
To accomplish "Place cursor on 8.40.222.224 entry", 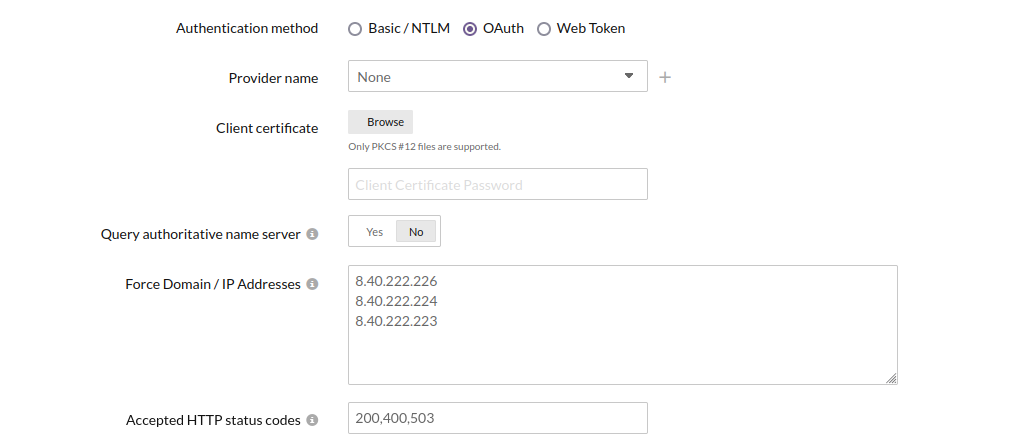I will pyautogui.click(x=397, y=301).
